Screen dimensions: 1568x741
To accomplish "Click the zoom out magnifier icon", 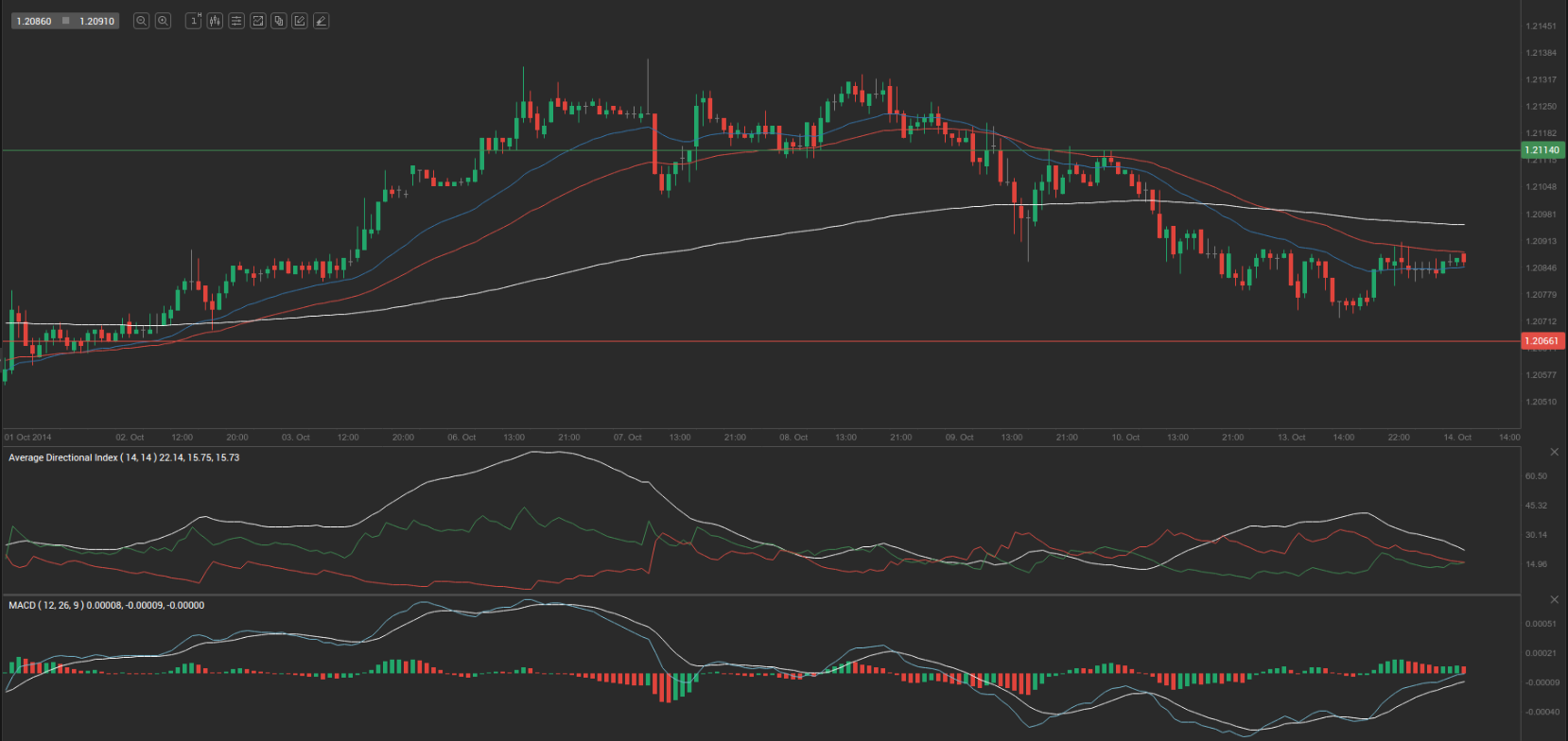I will click(141, 21).
